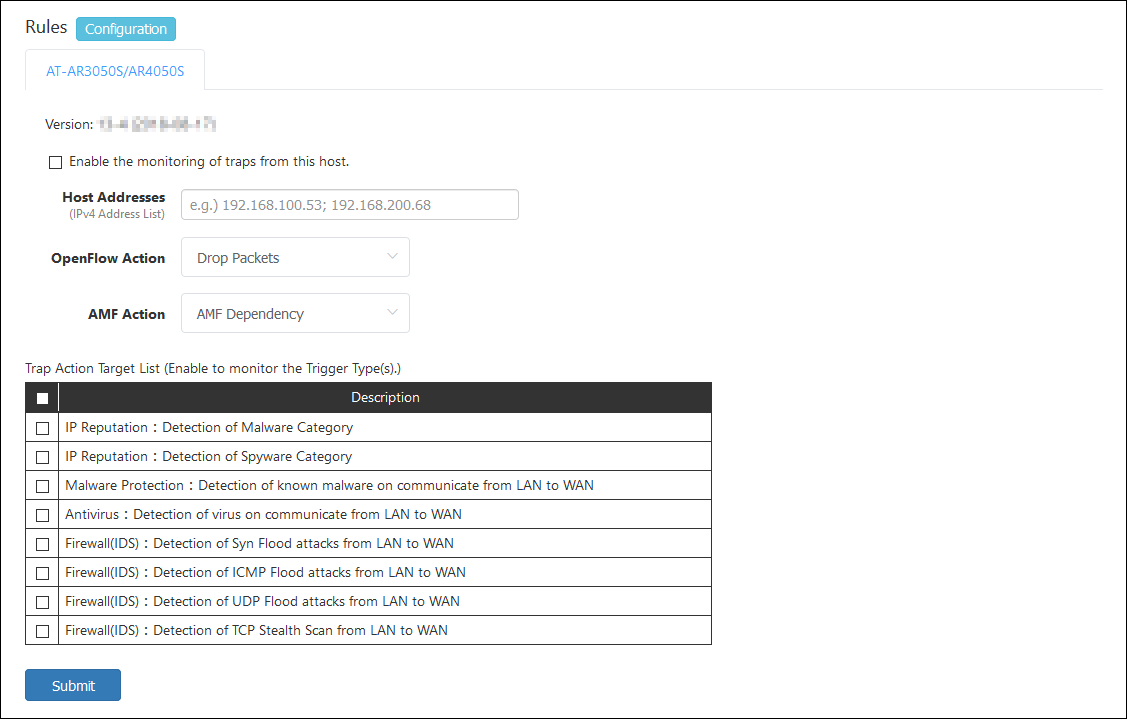Viewport: 1127px width, 719px height.
Task: Click the Host Addresses input field
Action: 349,205
